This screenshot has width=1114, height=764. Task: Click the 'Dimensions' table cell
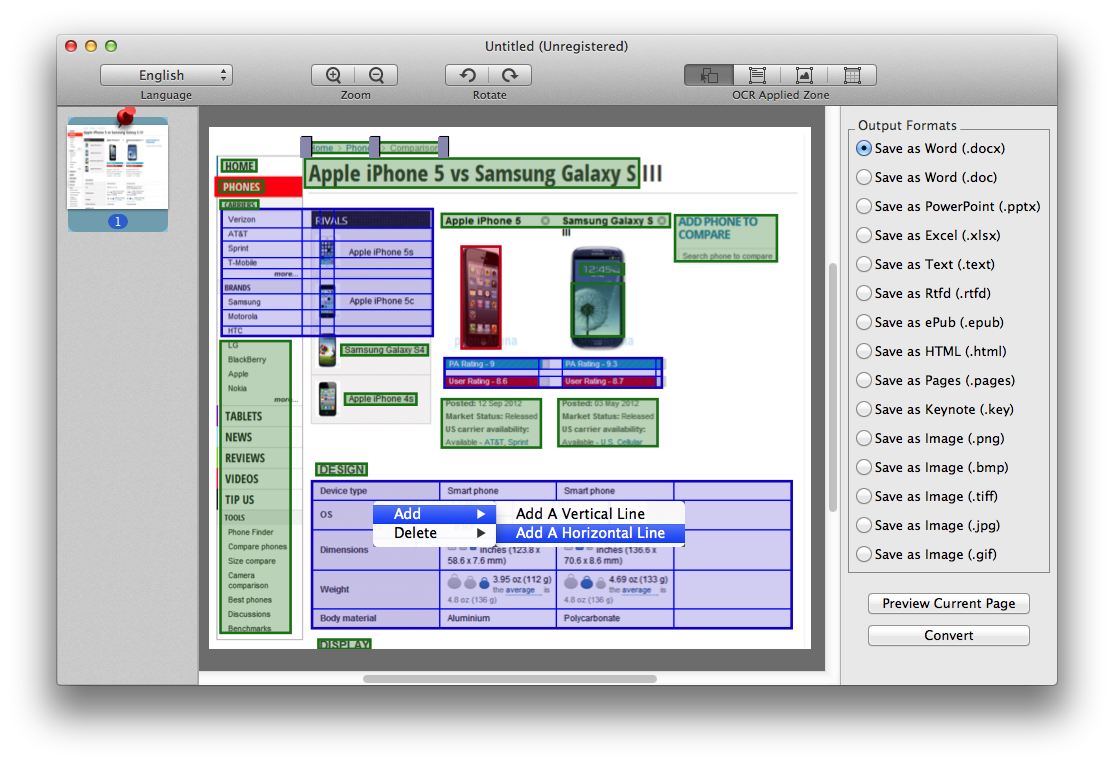[376, 550]
